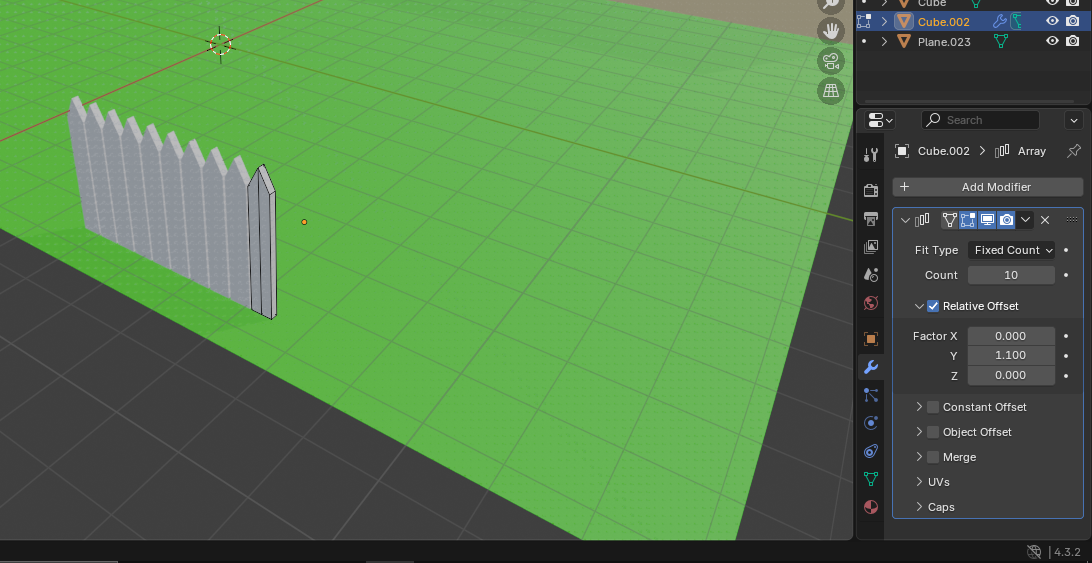Click the Factor Z value field
The width and height of the screenshot is (1092, 563).
[1011, 375]
